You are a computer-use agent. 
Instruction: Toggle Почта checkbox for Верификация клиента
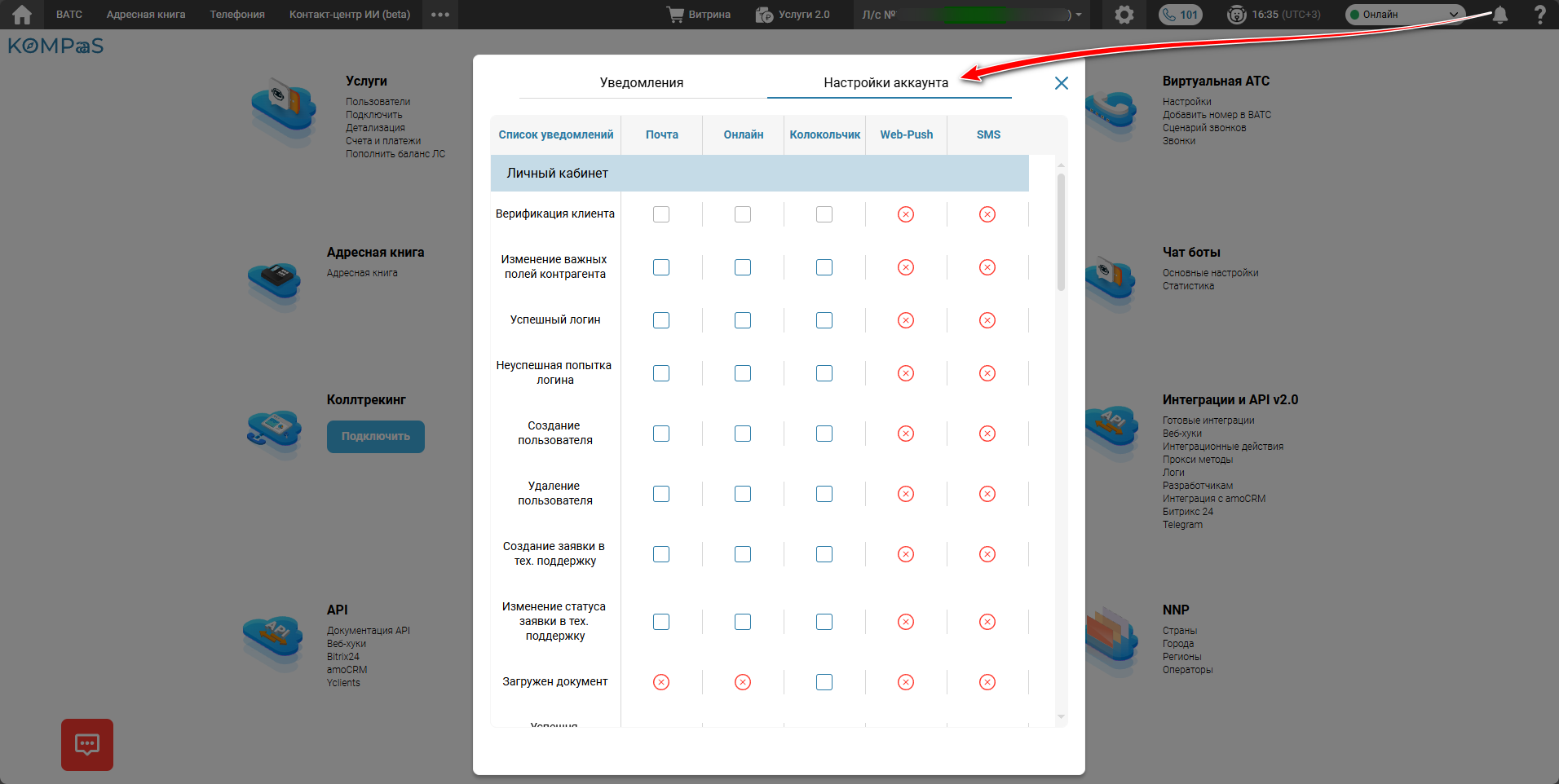click(x=661, y=214)
